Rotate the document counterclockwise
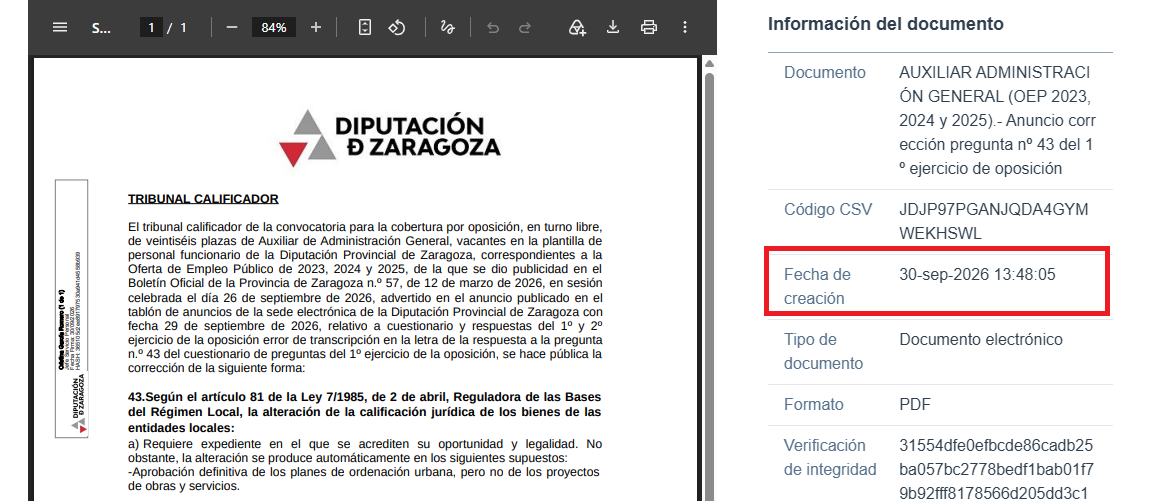Viewport: 1161px width, 501px height. click(397, 27)
